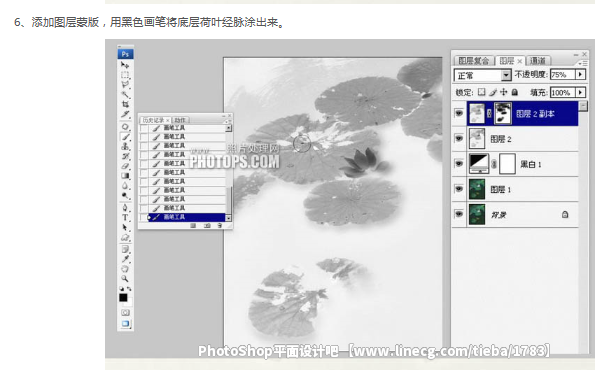Select the Type tool
The width and height of the screenshot is (606, 370).
[x=125, y=218]
